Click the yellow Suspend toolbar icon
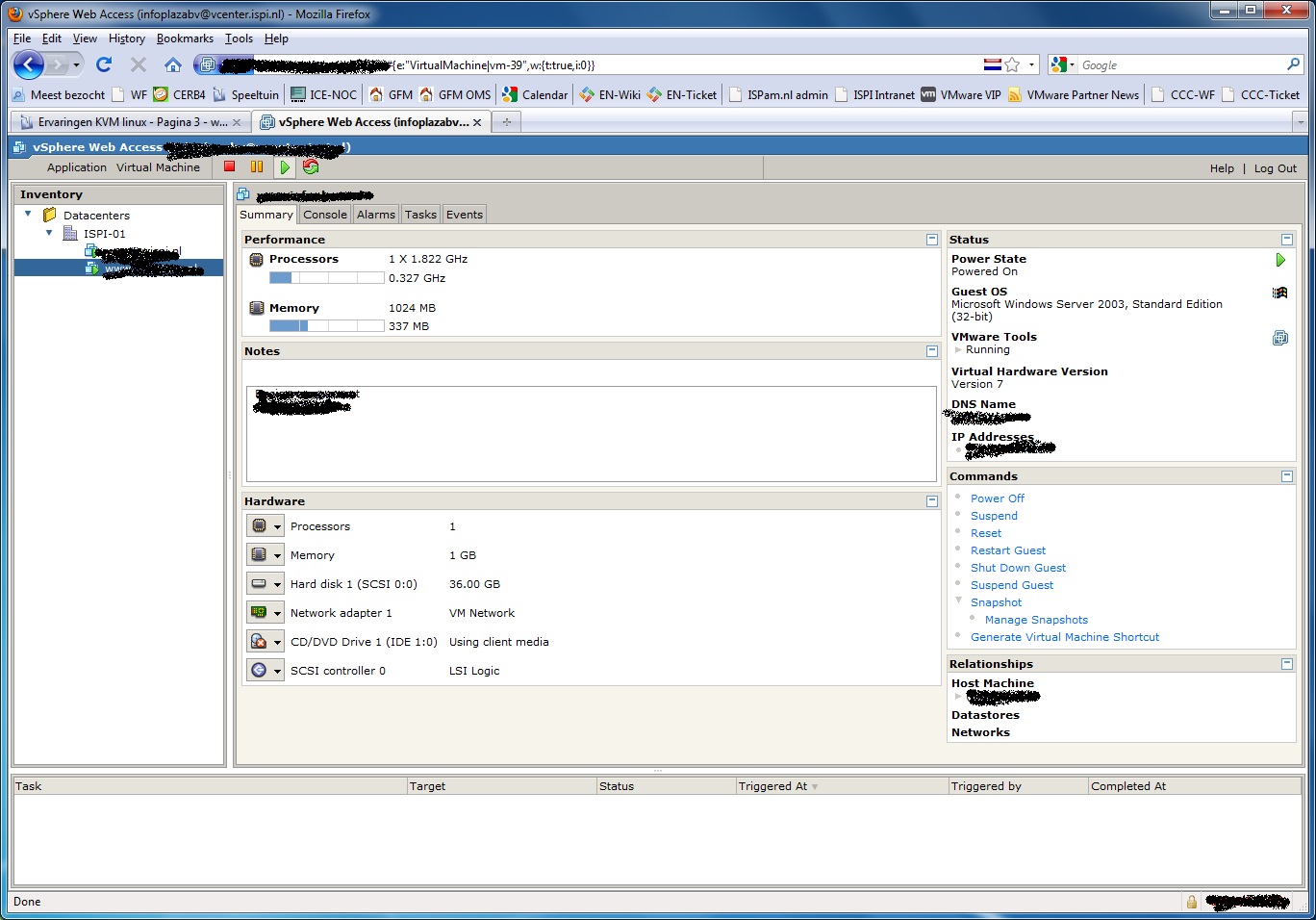The image size is (1316, 920). [x=257, y=166]
